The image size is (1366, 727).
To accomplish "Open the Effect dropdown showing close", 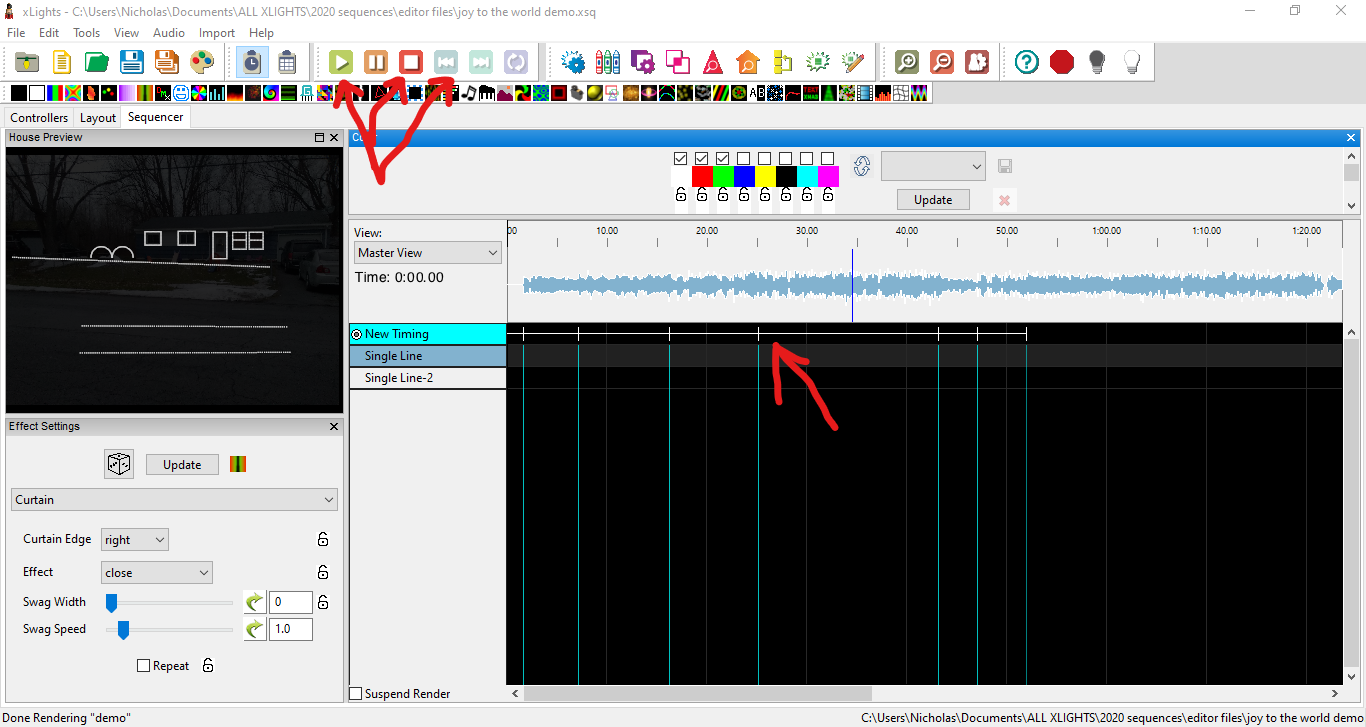I will (x=156, y=572).
